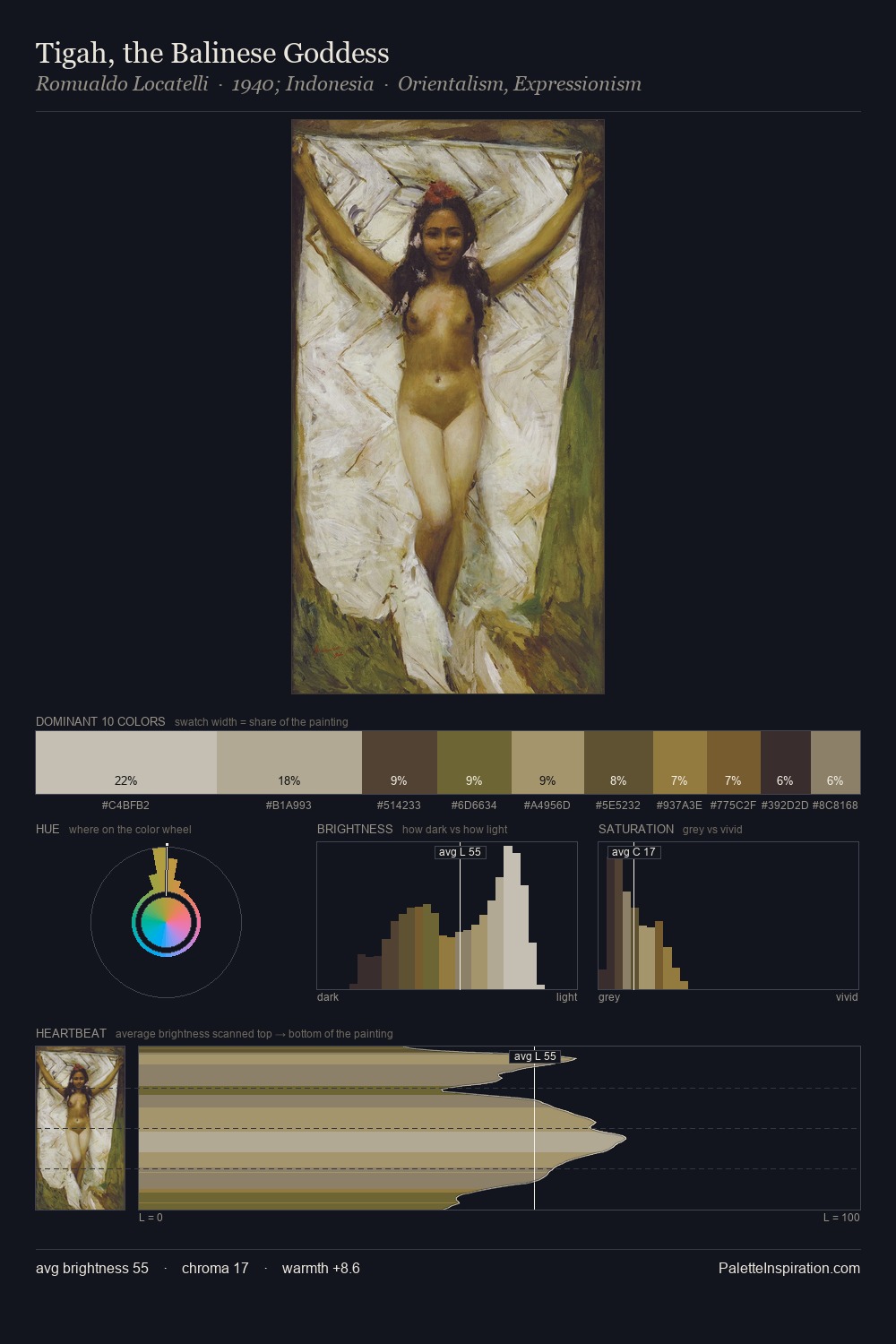Click the BRIGHTNESS section heading
896x1344 pixels.
click(x=355, y=829)
